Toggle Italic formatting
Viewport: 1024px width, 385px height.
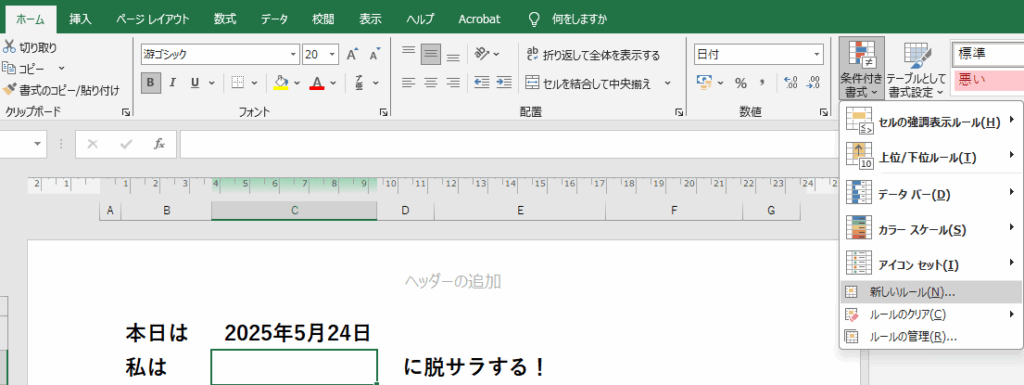172,83
